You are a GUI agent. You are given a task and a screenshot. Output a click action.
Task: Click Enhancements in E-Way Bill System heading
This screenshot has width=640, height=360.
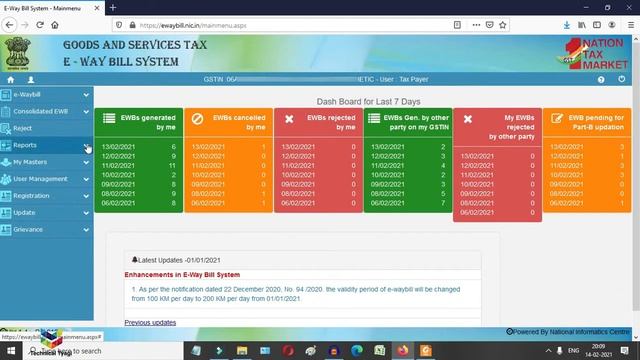click(x=182, y=275)
